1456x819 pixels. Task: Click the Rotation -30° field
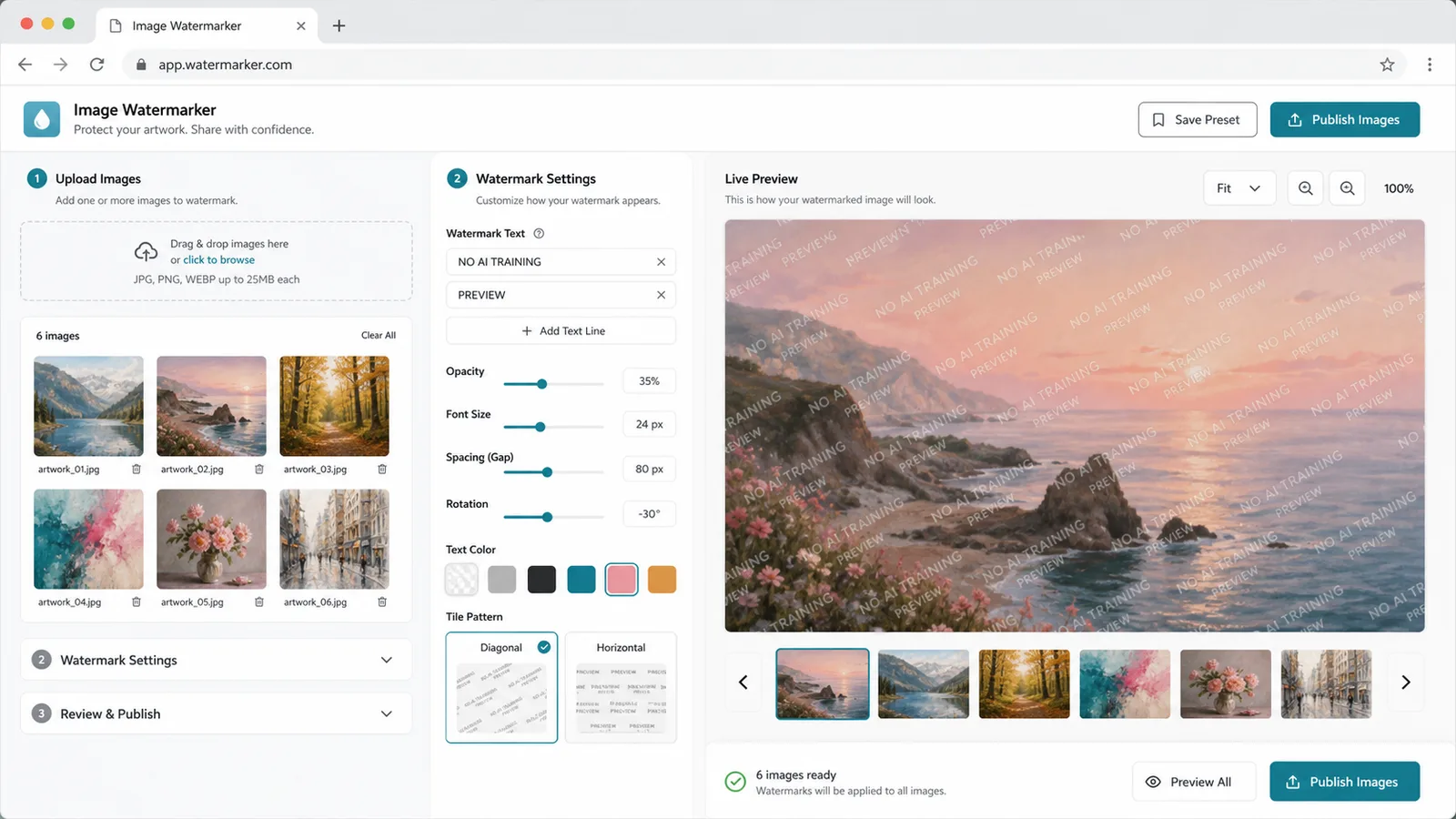649,514
